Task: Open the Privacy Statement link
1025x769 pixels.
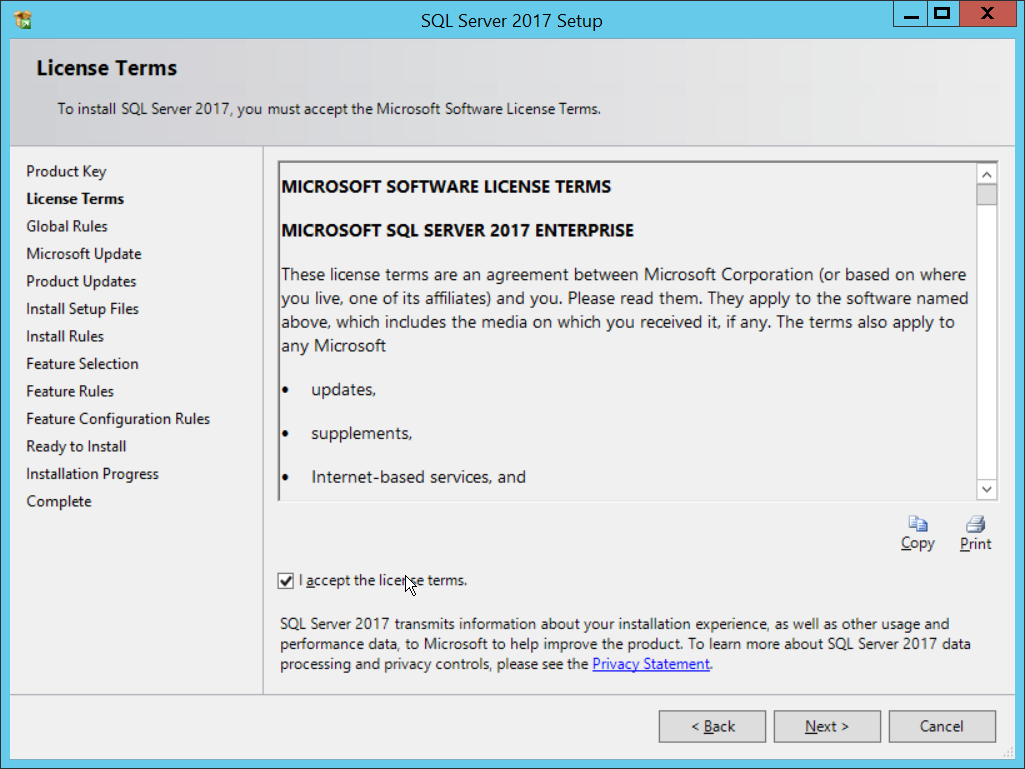Action: point(651,664)
